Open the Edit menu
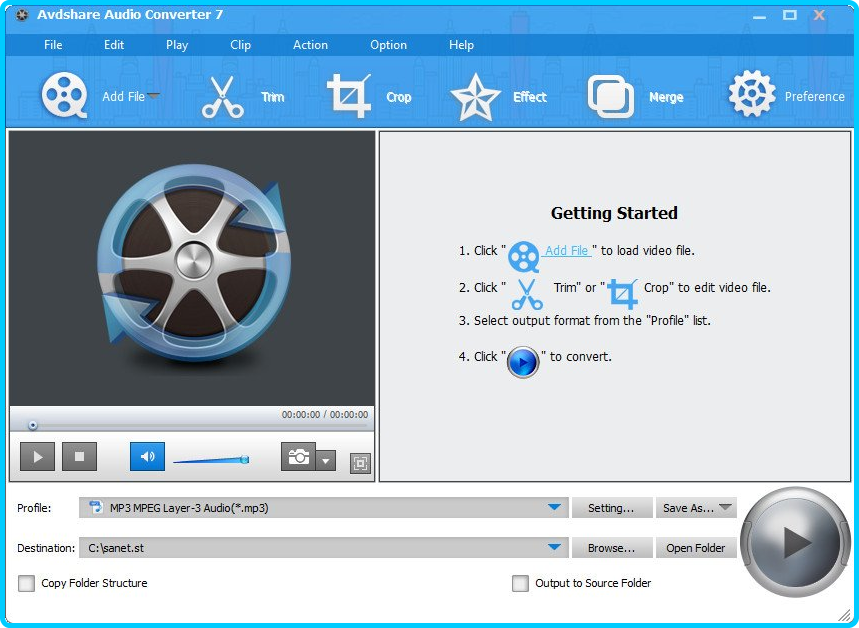Viewport: 859px width, 628px height. (x=114, y=45)
